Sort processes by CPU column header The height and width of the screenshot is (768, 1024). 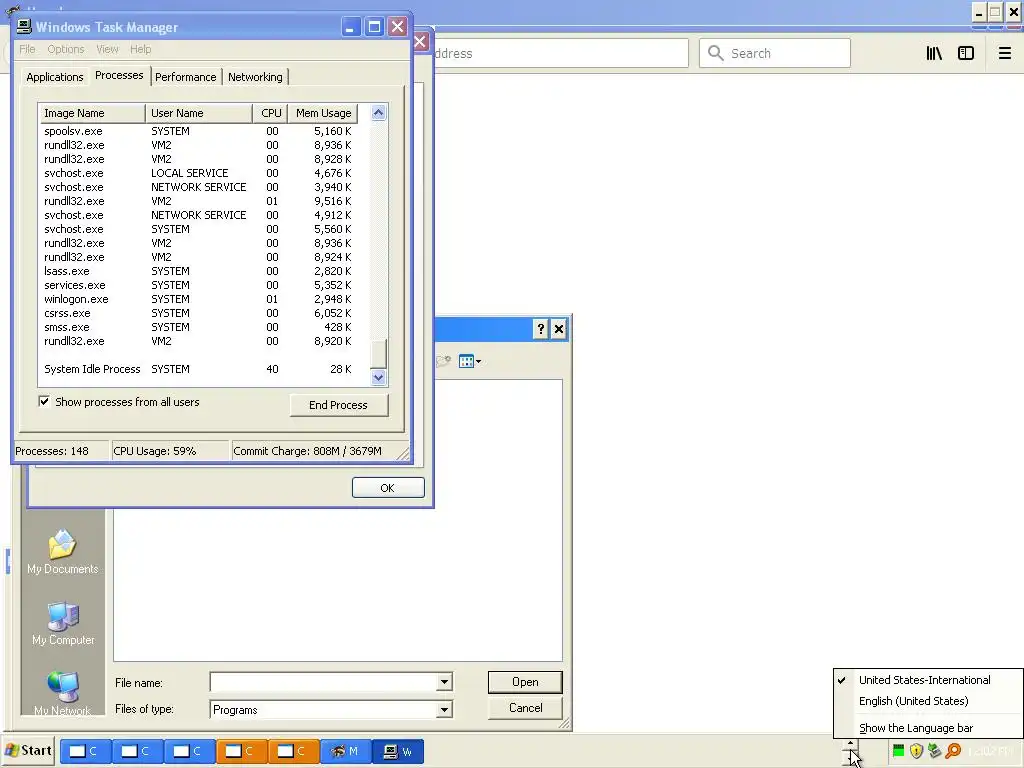tap(270, 113)
